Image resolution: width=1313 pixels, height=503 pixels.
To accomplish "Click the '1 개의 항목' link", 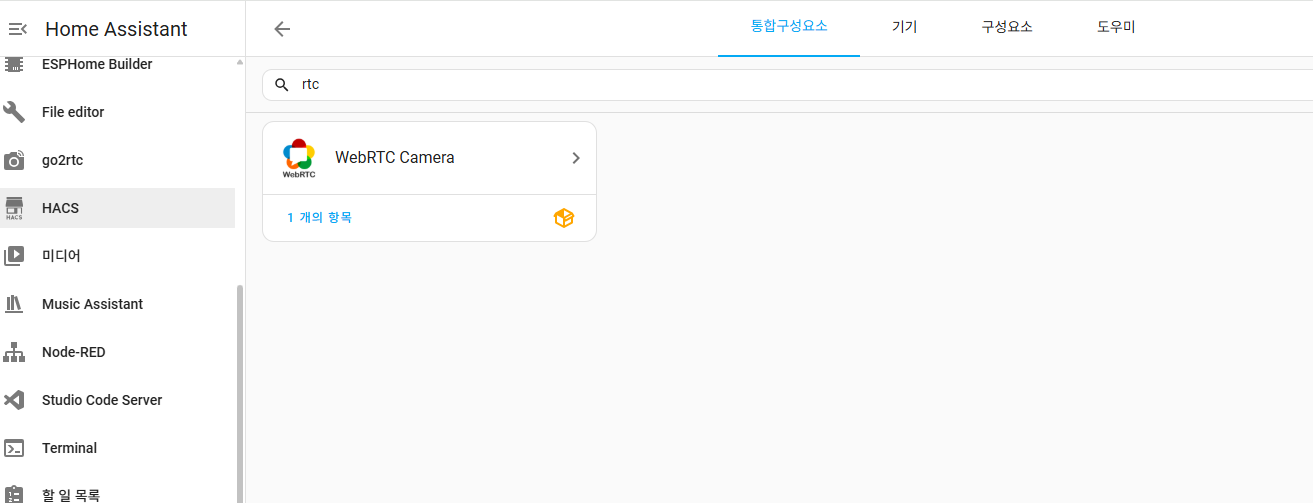I will pyautogui.click(x=319, y=217).
